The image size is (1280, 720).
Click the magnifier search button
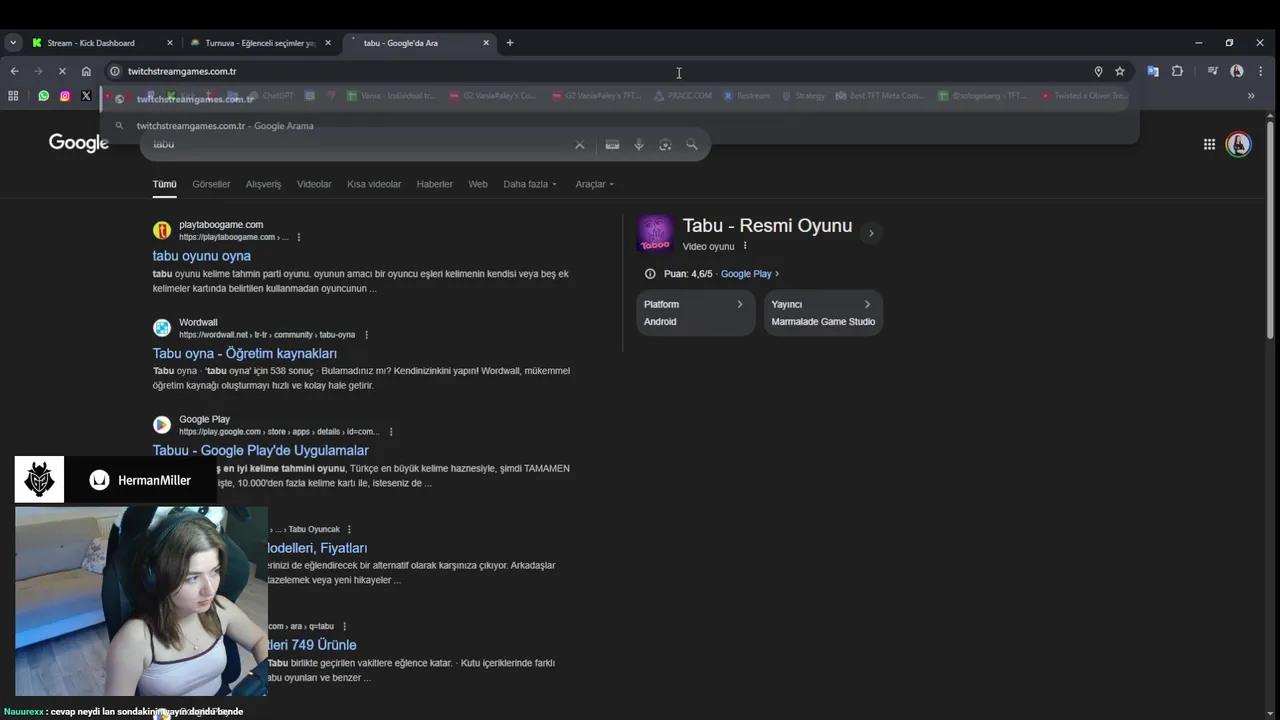[691, 145]
